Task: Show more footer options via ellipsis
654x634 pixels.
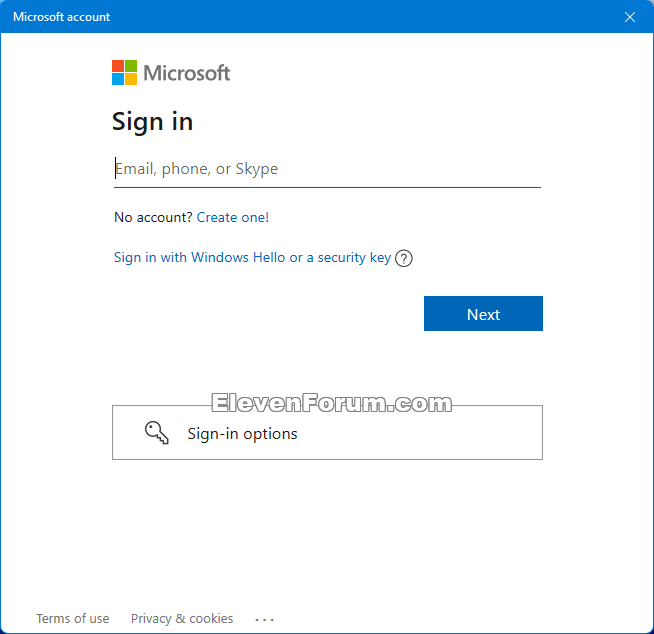Action: click(264, 620)
